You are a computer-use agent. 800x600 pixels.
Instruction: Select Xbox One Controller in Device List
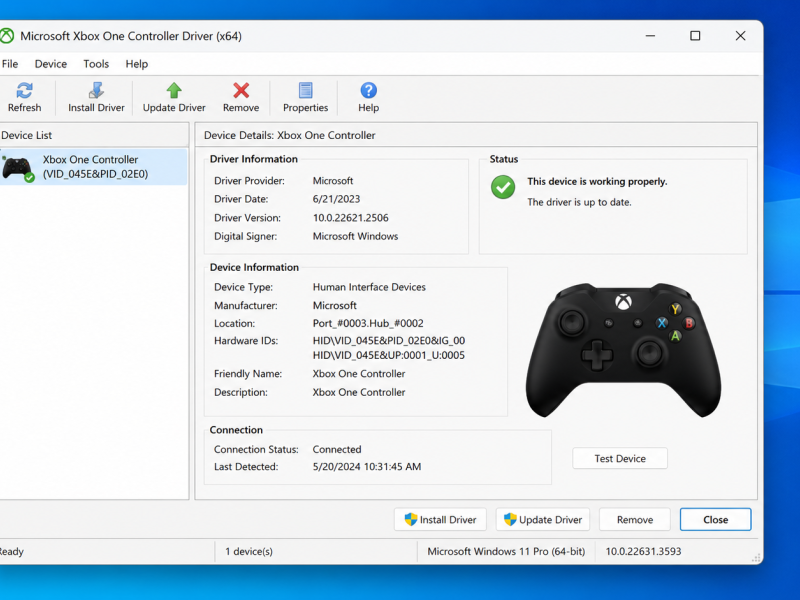point(94,167)
